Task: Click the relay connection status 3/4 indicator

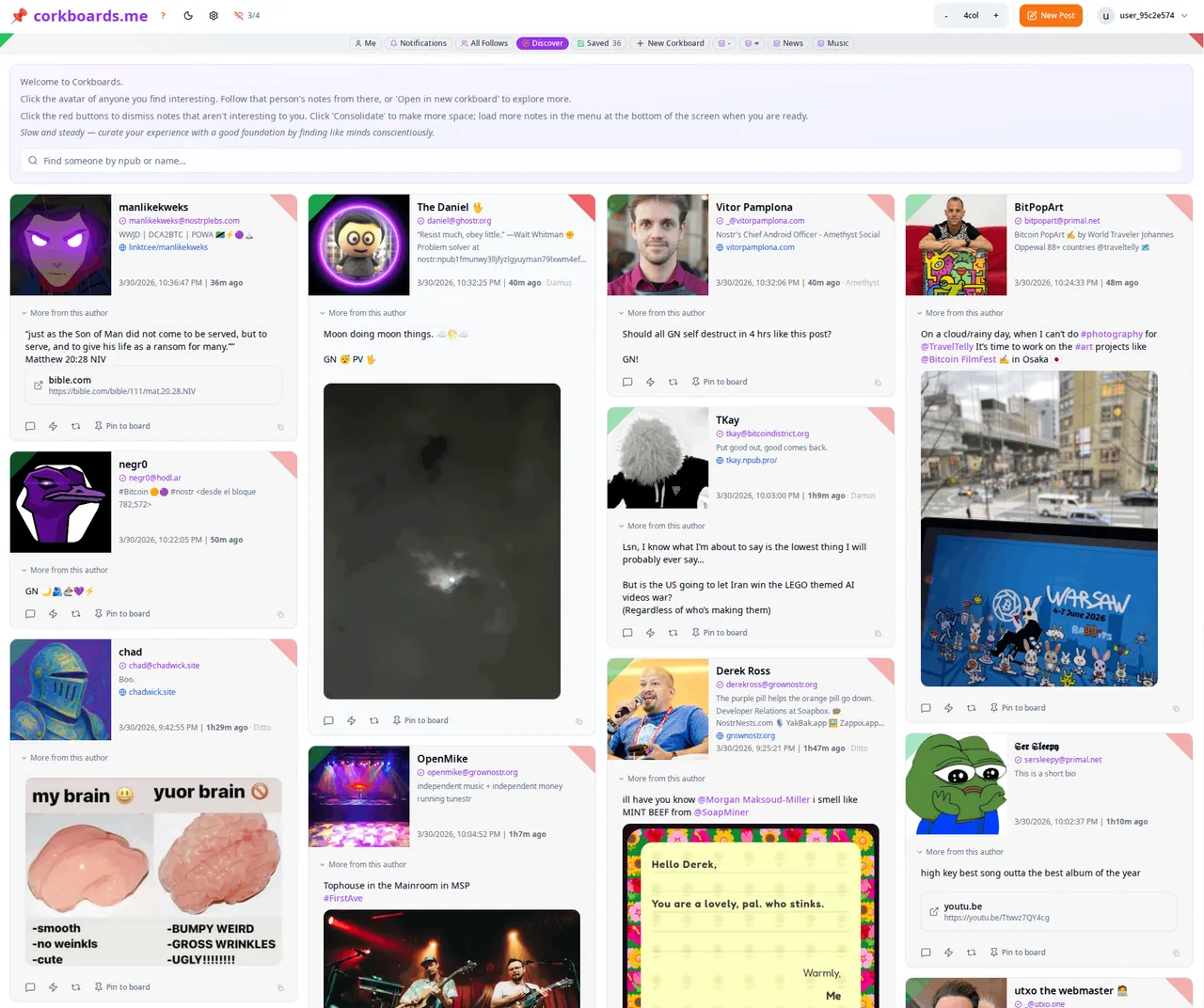Action: pos(247,16)
